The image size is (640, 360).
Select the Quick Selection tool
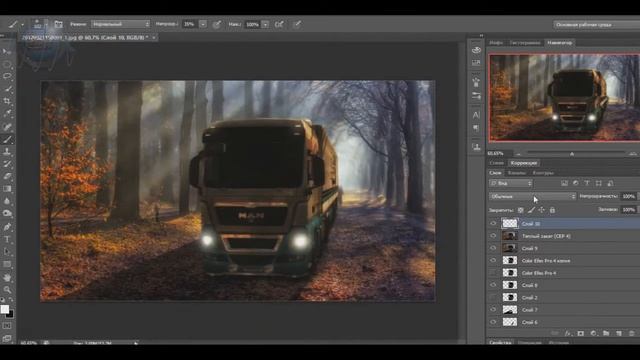point(7,89)
